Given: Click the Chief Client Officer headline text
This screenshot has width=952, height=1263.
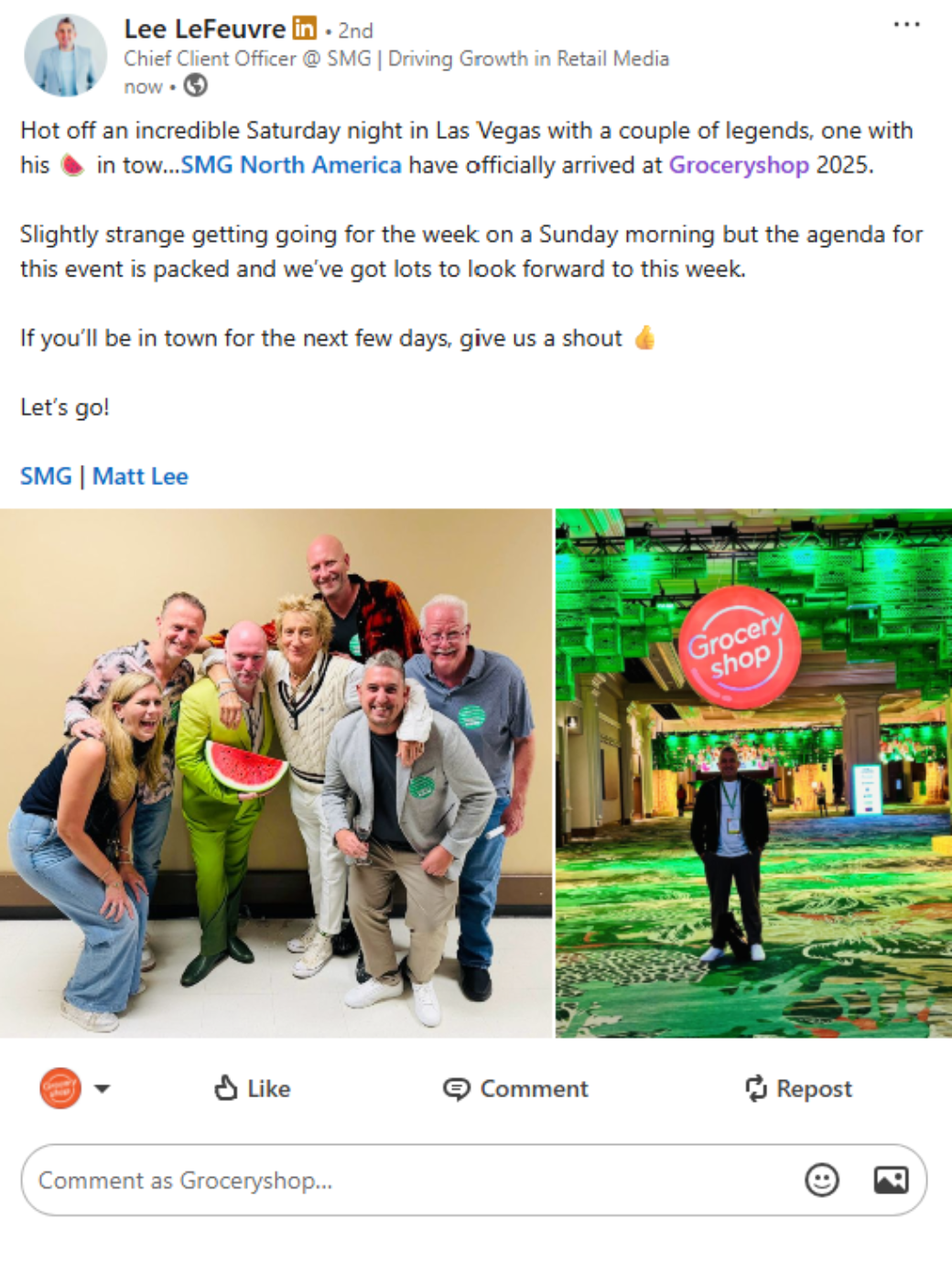Looking at the screenshot, I should tap(396, 59).
